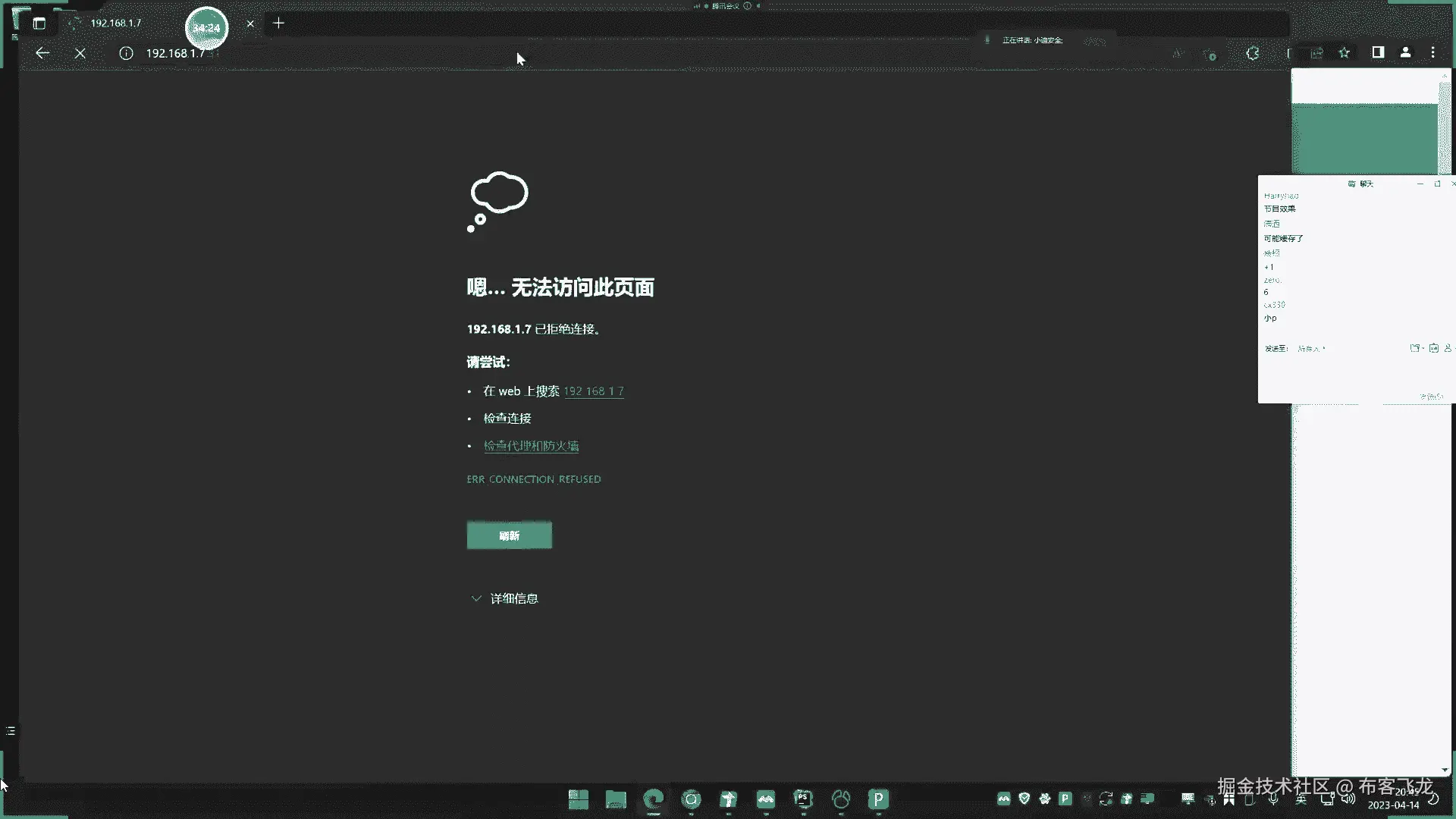Screen dimensions: 1456x819
Task: Click the Windows Start button
Action: click(579, 799)
